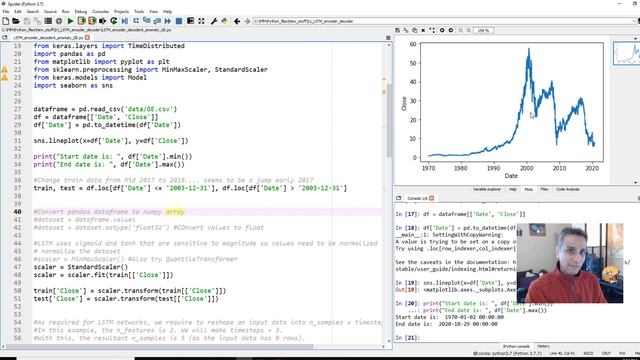Image resolution: width=640 pixels, height=360 pixels.
Task: Zoom out plot magnifier icon
Action: click(x=461, y=30)
